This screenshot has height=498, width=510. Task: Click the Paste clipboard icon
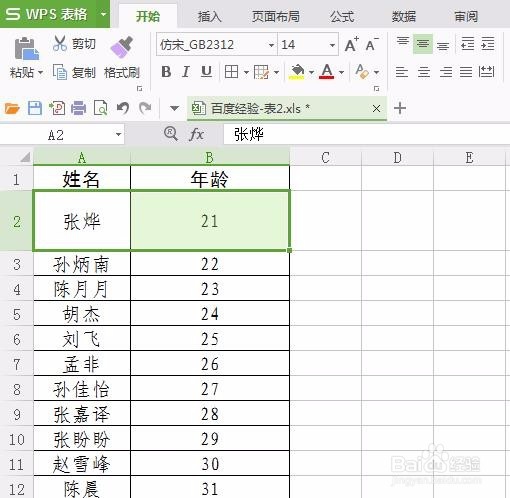[x=26, y=48]
